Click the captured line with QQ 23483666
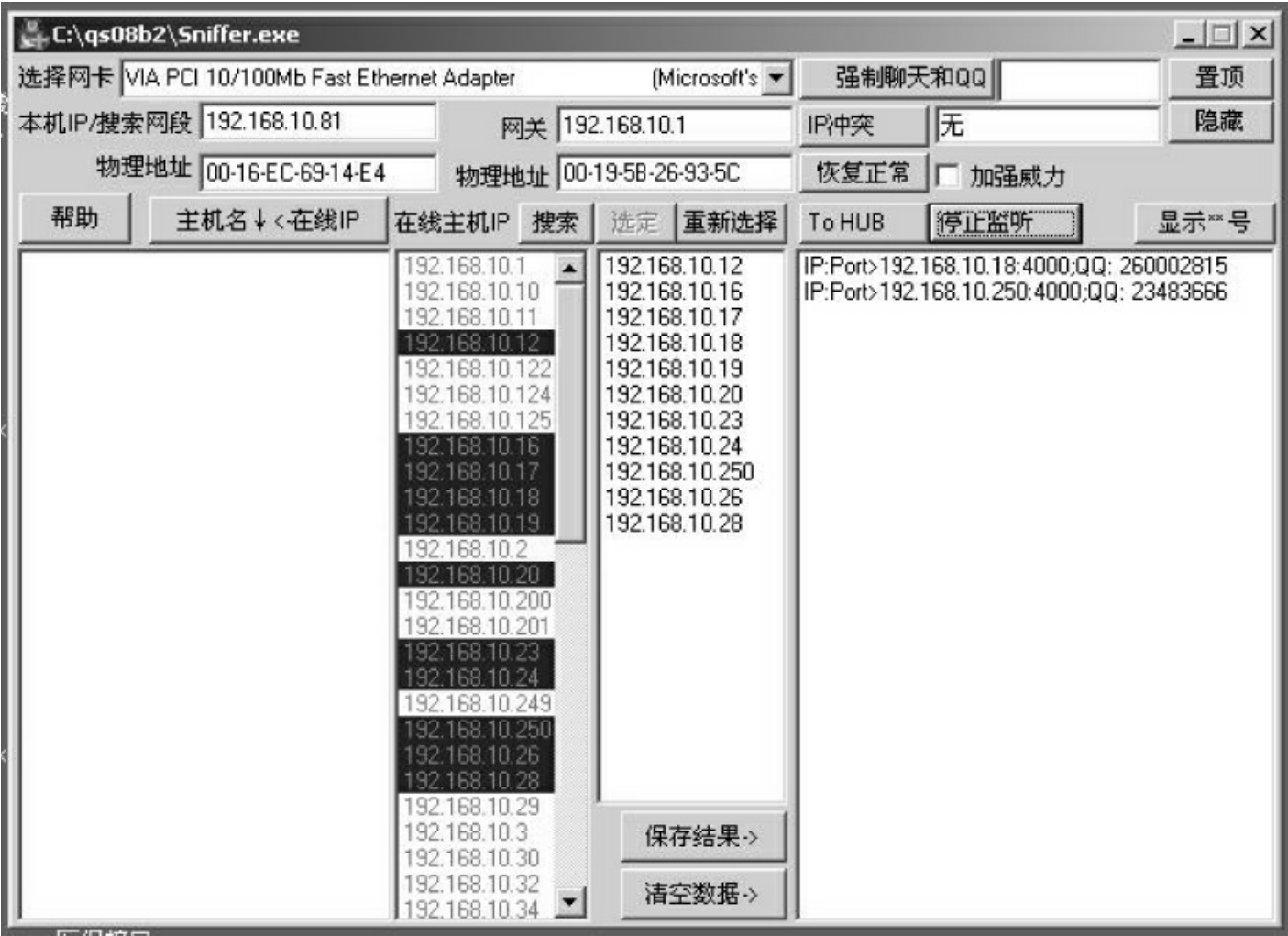1288x936 pixels. point(1016,292)
